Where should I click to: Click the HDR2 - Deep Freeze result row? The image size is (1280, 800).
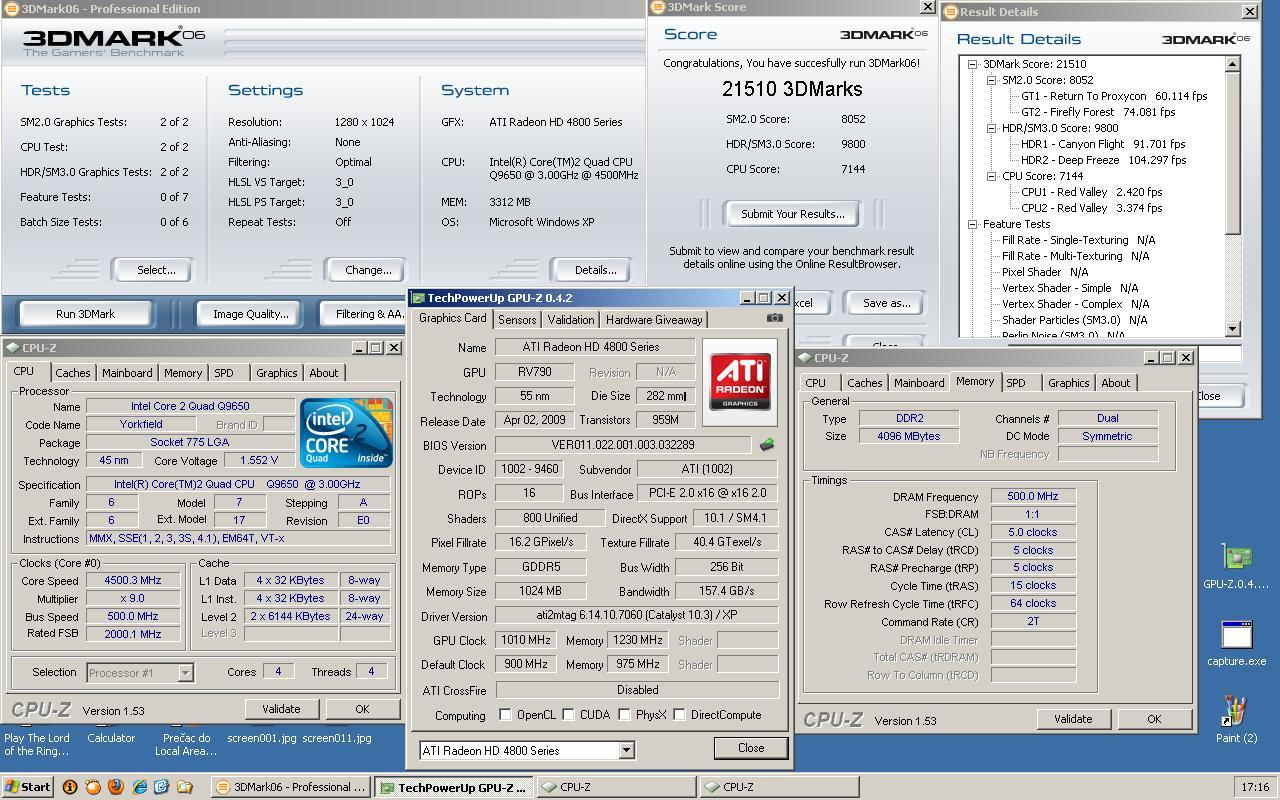pyautogui.click(x=1103, y=160)
